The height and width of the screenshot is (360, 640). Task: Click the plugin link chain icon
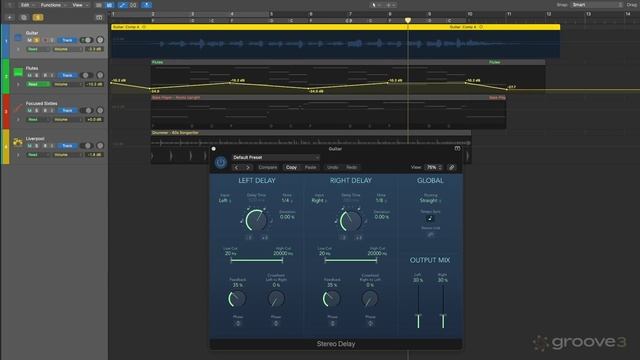(451, 167)
